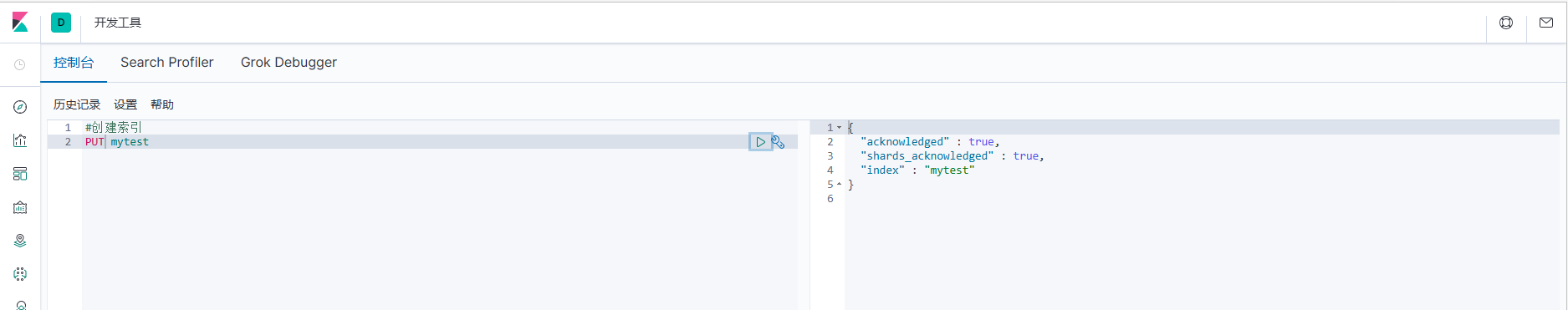
Task: Place cursor on PUT mytest line
Action: coord(440,142)
